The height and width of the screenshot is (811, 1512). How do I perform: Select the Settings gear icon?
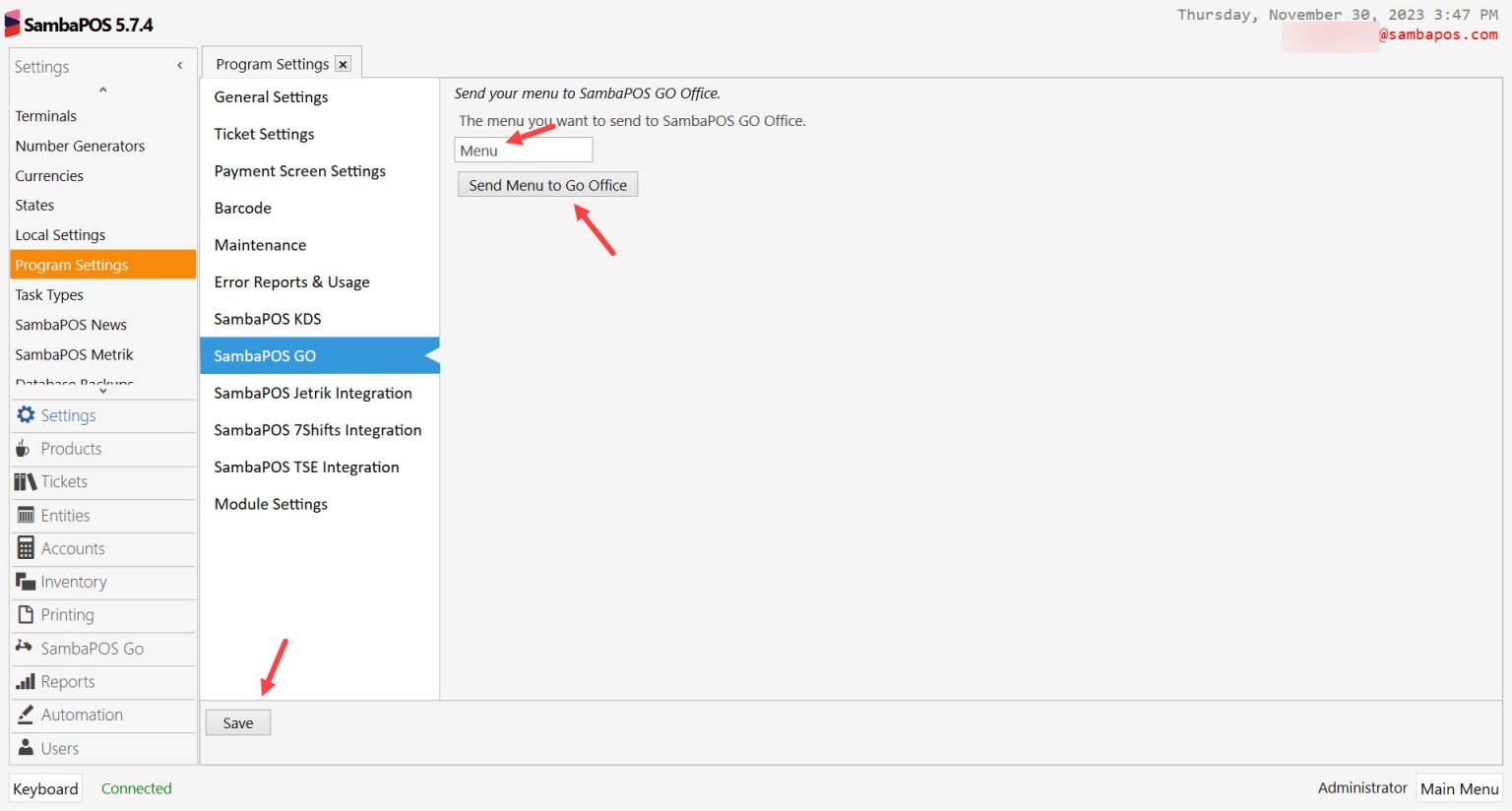26,414
